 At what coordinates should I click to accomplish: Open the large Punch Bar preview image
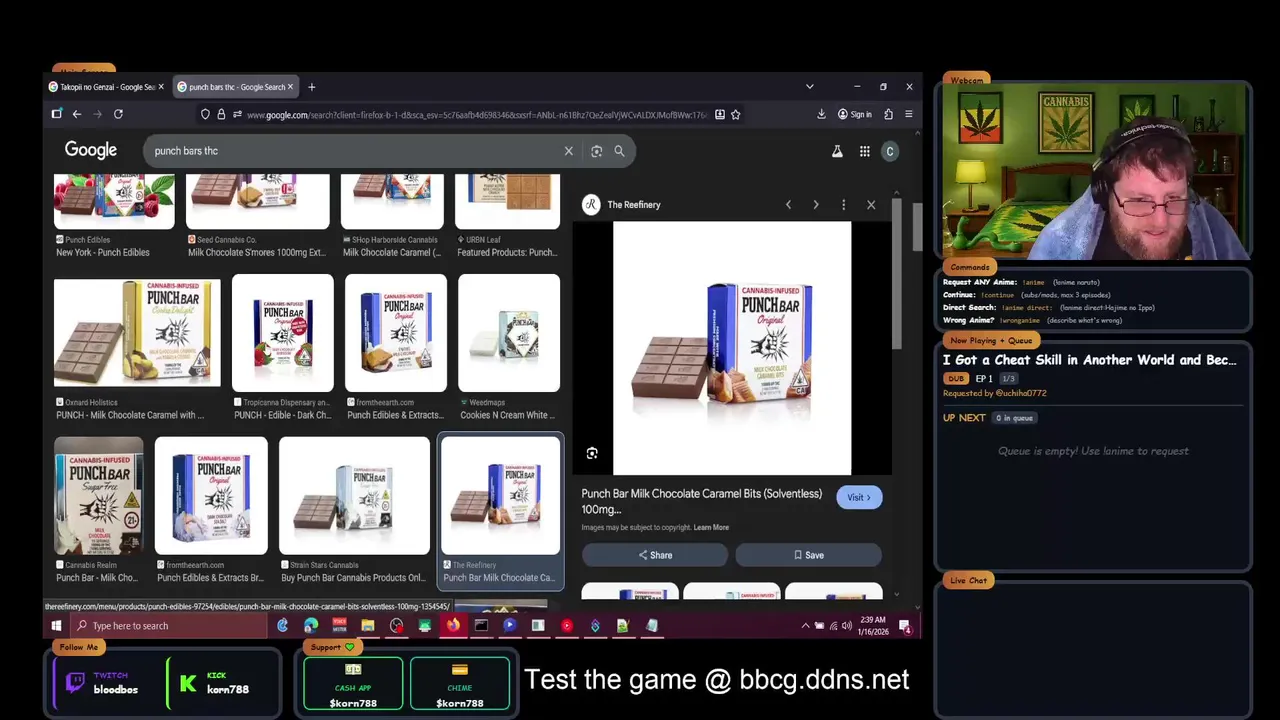tap(732, 348)
